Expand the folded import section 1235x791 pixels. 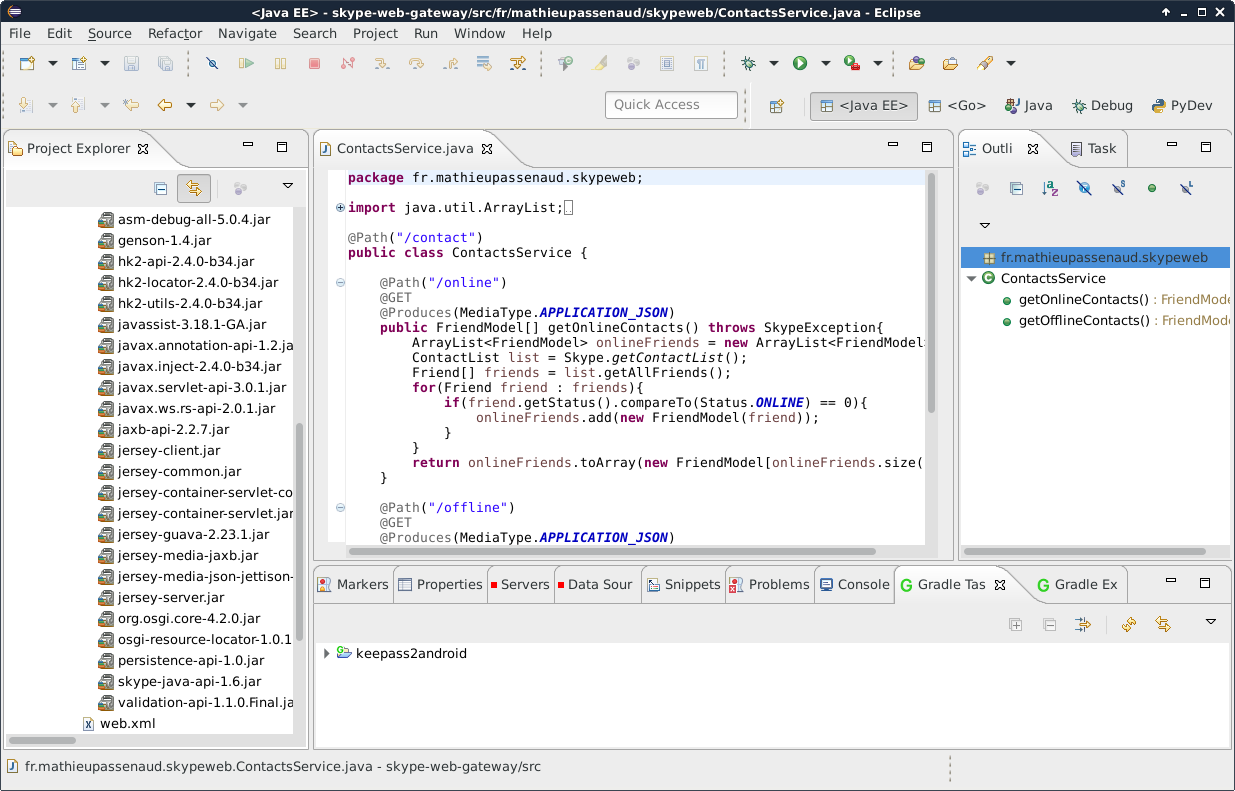click(x=340, y=208)
